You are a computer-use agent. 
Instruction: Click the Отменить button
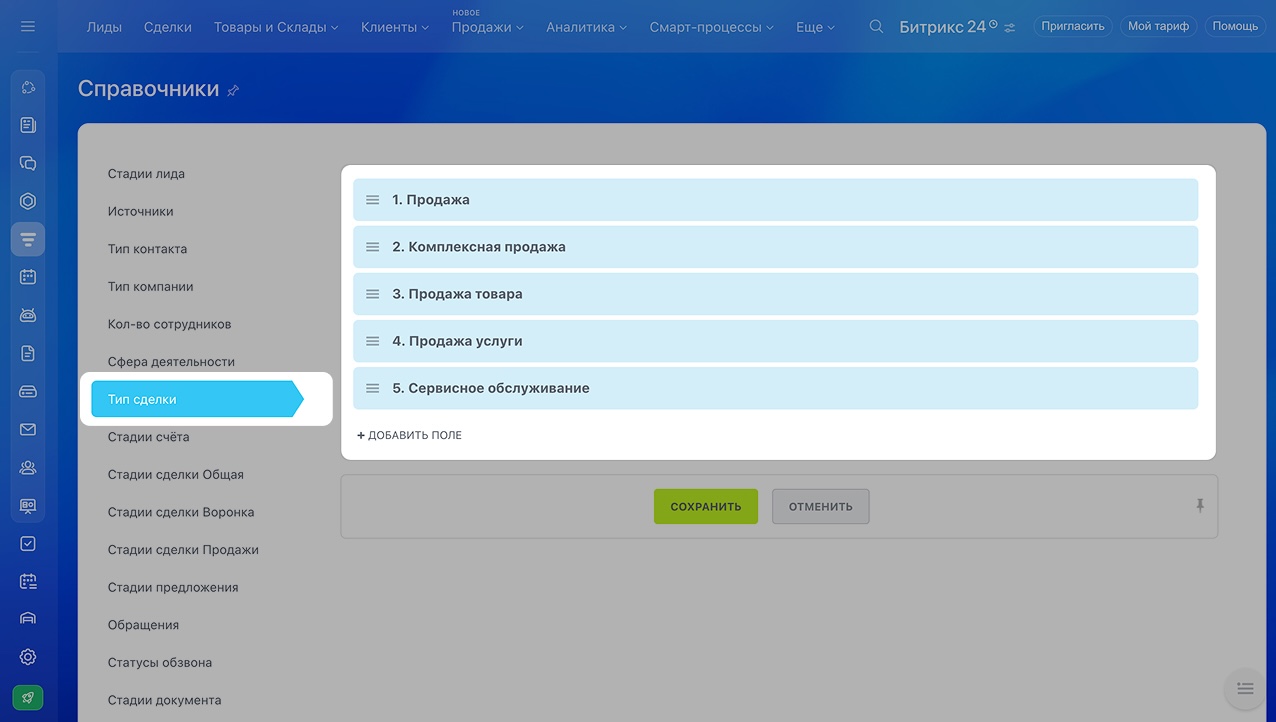tap(821, 506)
